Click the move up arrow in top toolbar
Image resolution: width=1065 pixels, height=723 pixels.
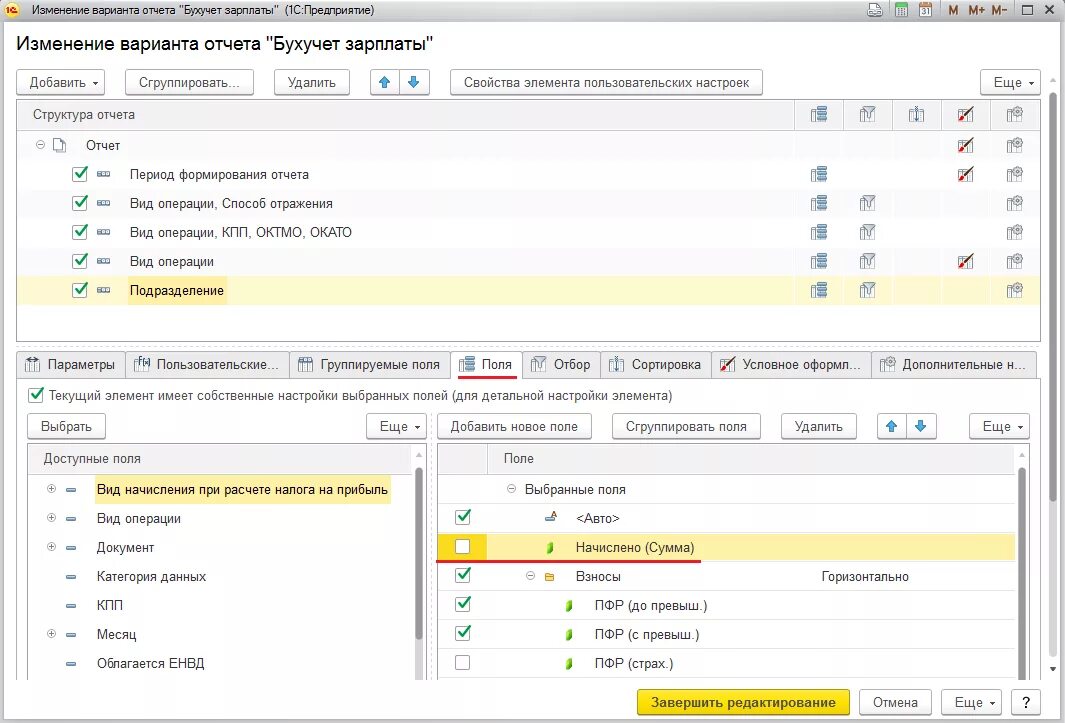point(384,82)
